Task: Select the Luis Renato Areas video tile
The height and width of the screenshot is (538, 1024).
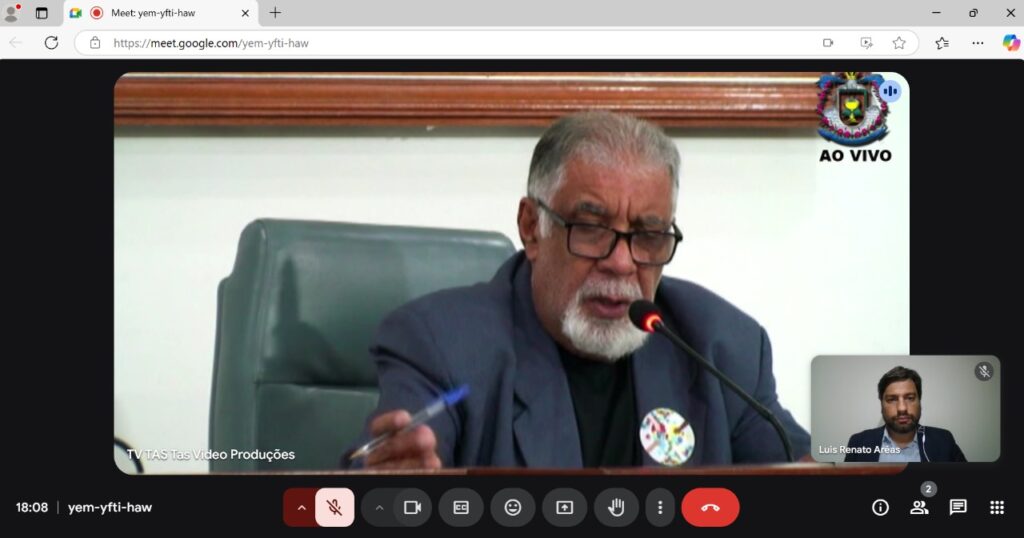Action: pyautogui.click(x=905, y=409)
